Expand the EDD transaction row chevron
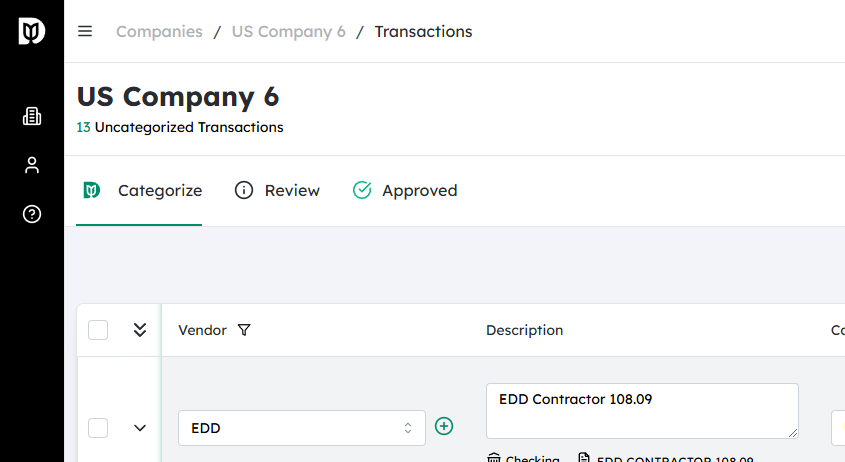Screen dimensions: 845x462 point(140,428)
